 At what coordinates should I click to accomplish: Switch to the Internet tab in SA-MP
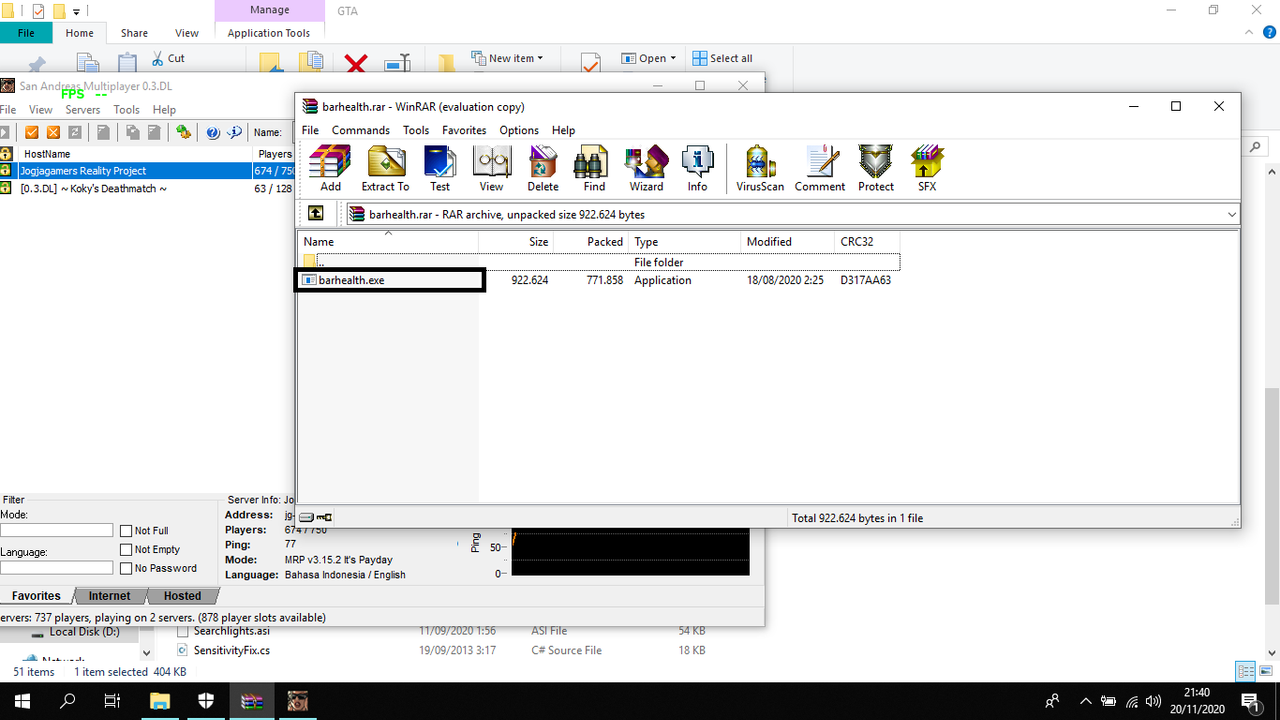point(109,596)
